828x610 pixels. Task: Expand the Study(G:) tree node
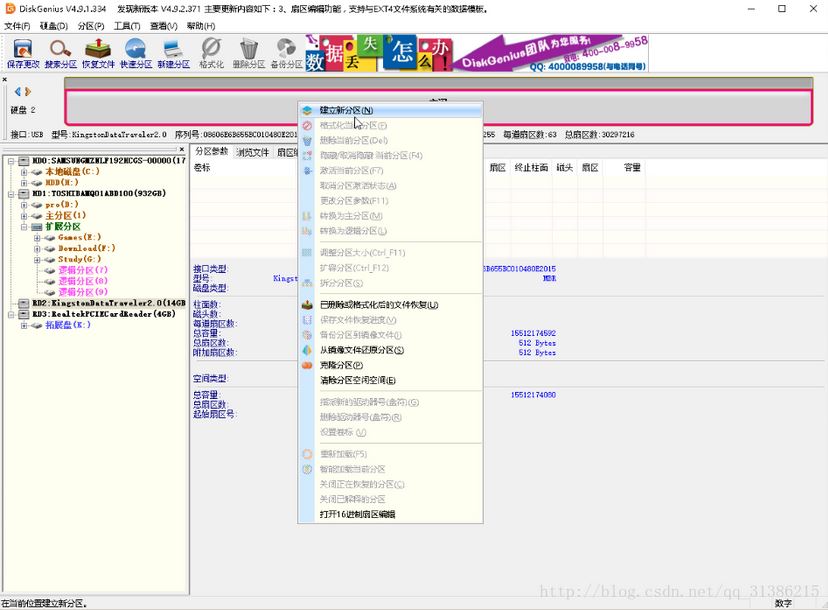(x=37, y=260)
